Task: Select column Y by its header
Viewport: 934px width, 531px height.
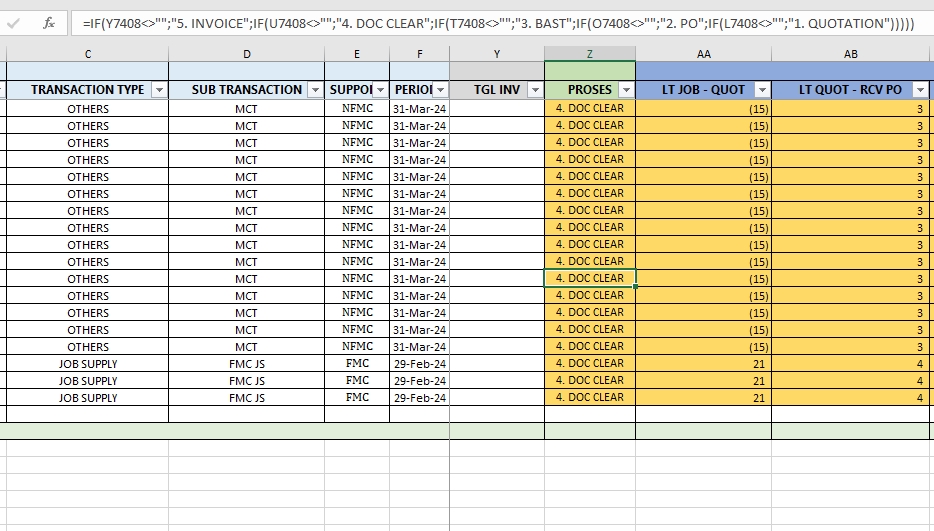Action: click(x=497, y=54)
